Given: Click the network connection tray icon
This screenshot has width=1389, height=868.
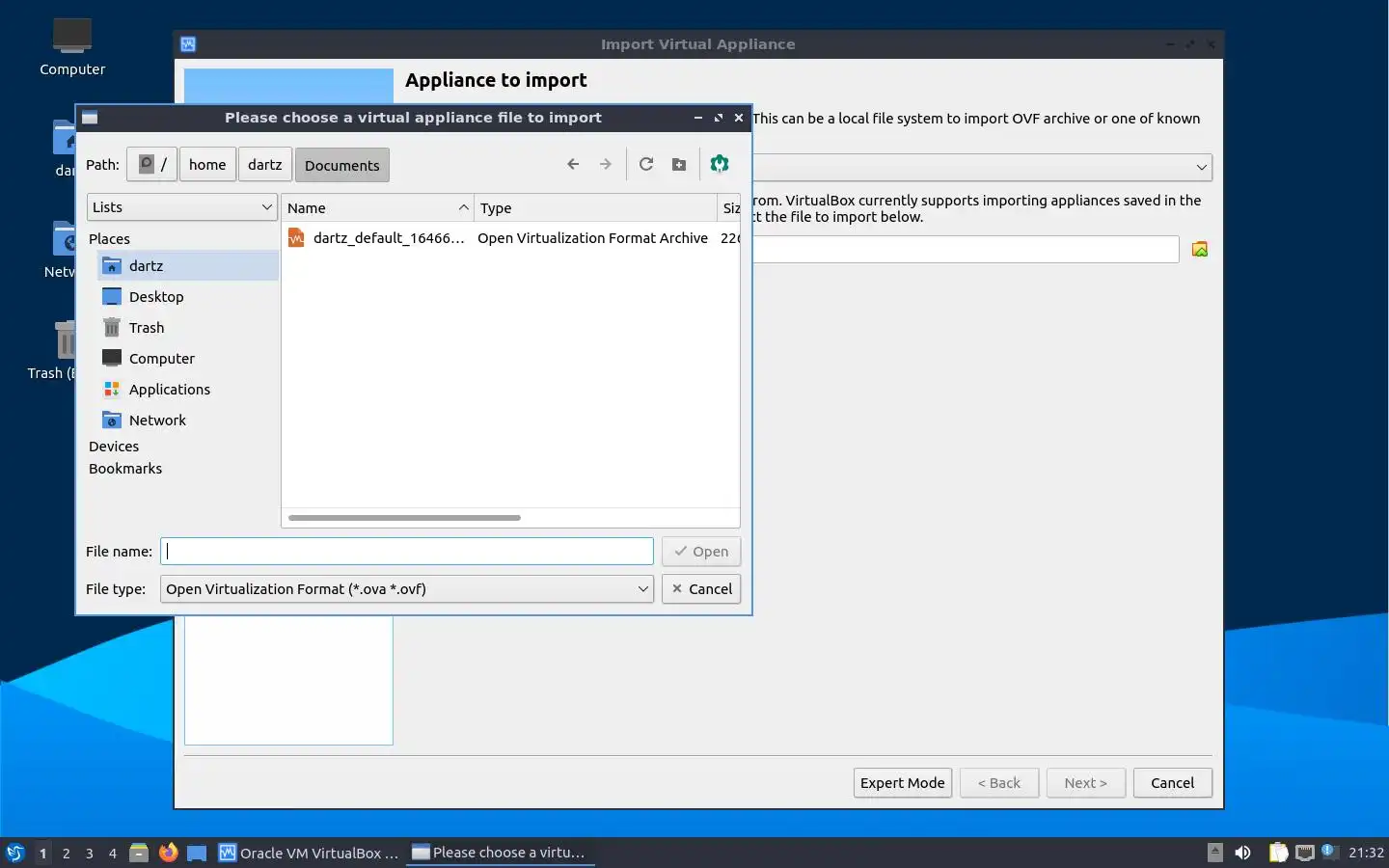Looking at the screenshot, I should (x=1304, y=853).
